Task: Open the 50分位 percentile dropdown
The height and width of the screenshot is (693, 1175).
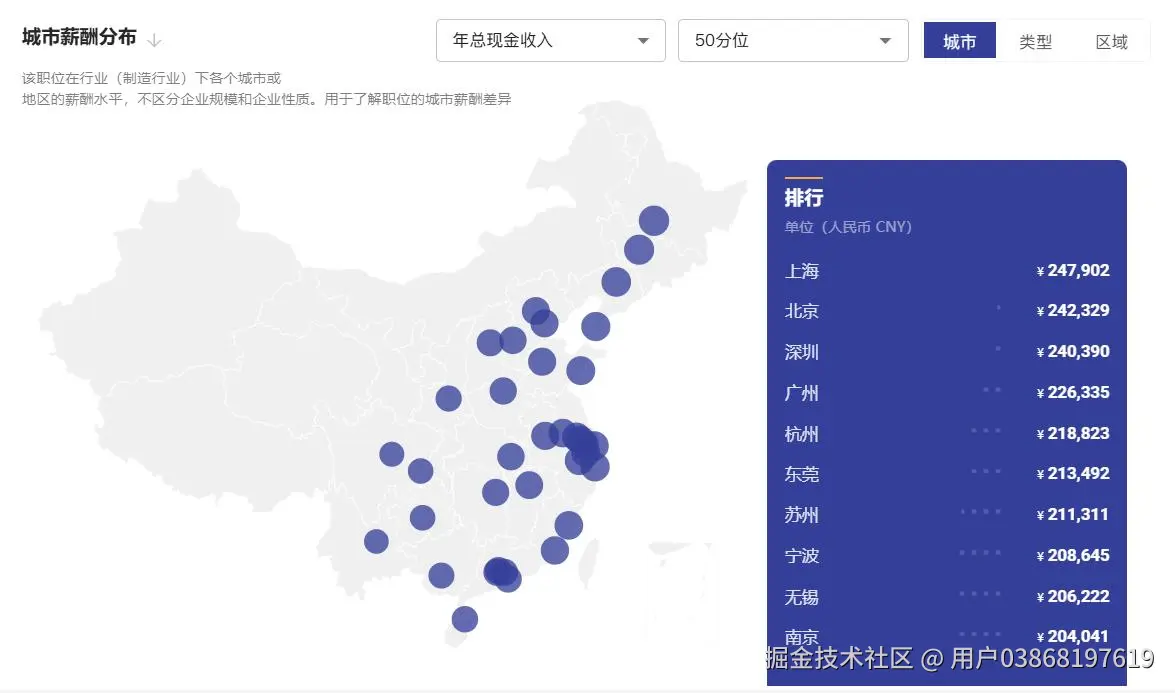Action: click(x=793, y=40)
